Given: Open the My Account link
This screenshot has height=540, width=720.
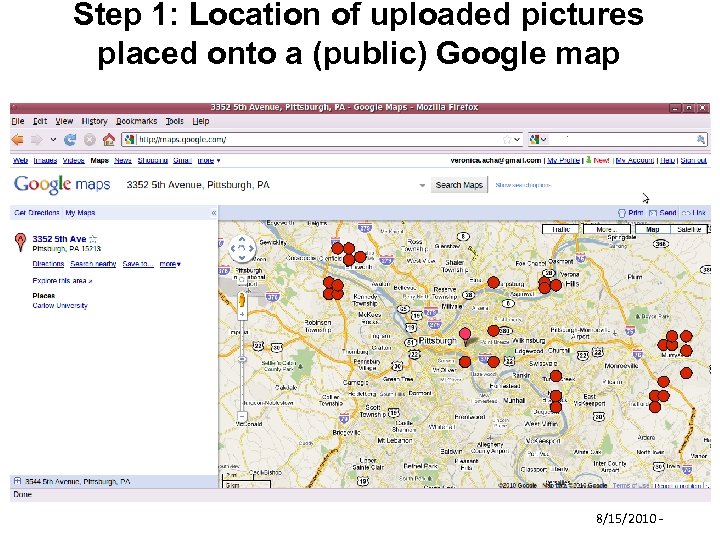Looking at the screenshot, I should pos(635,160).
